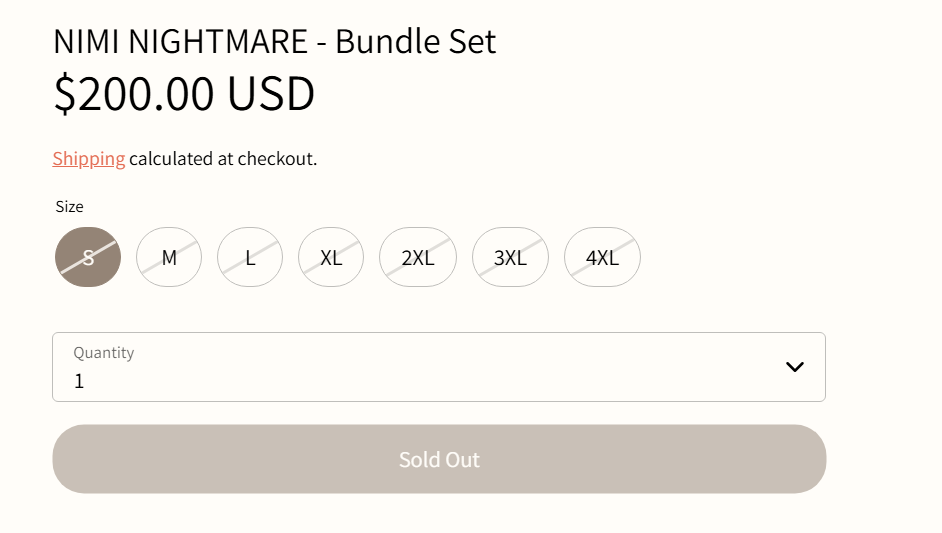942x533 pixels.
Task: Click the quantity value 1
Action: [80, 381]
